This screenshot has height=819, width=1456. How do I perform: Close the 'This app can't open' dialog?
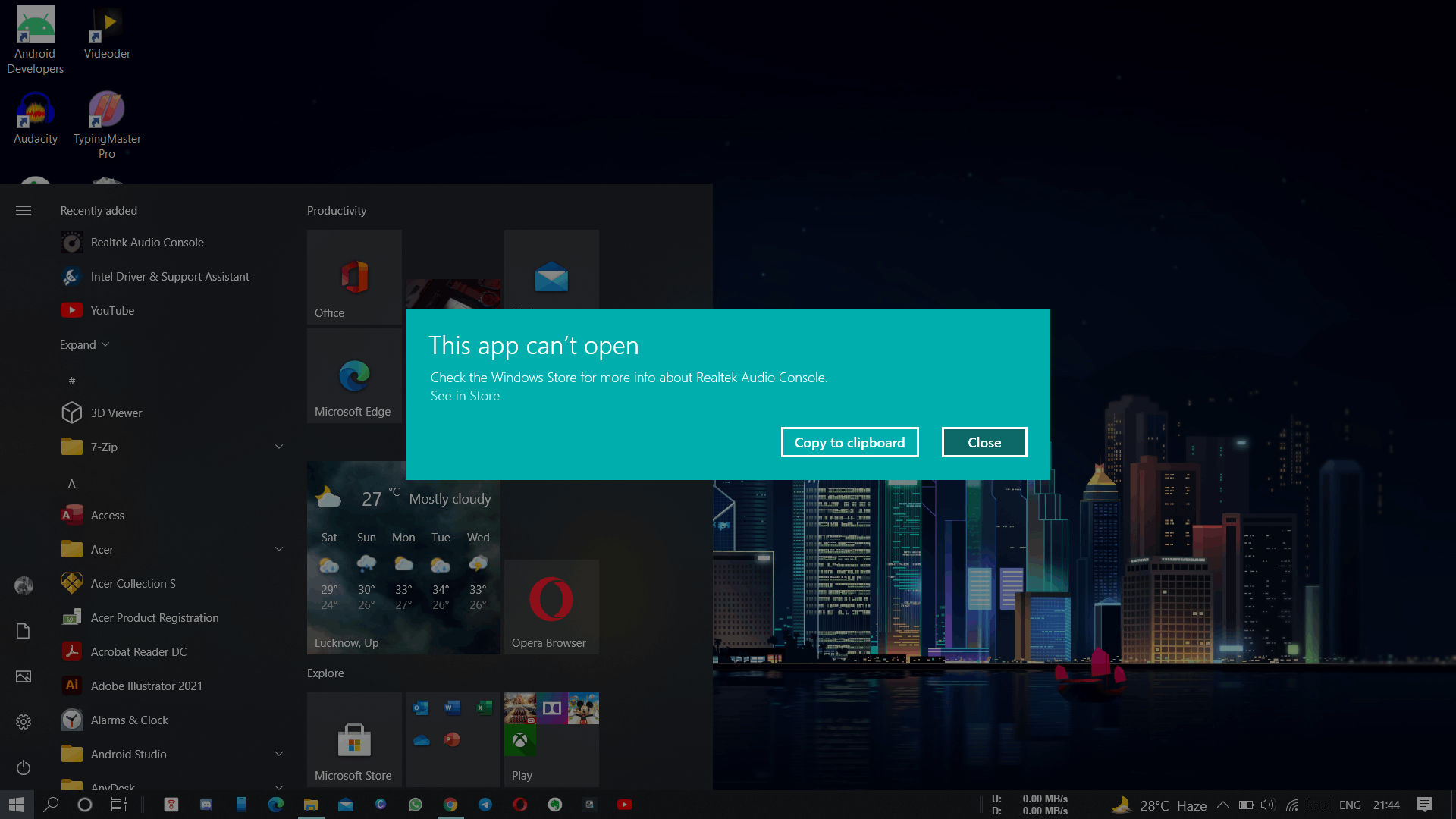[x=984, y=442]
